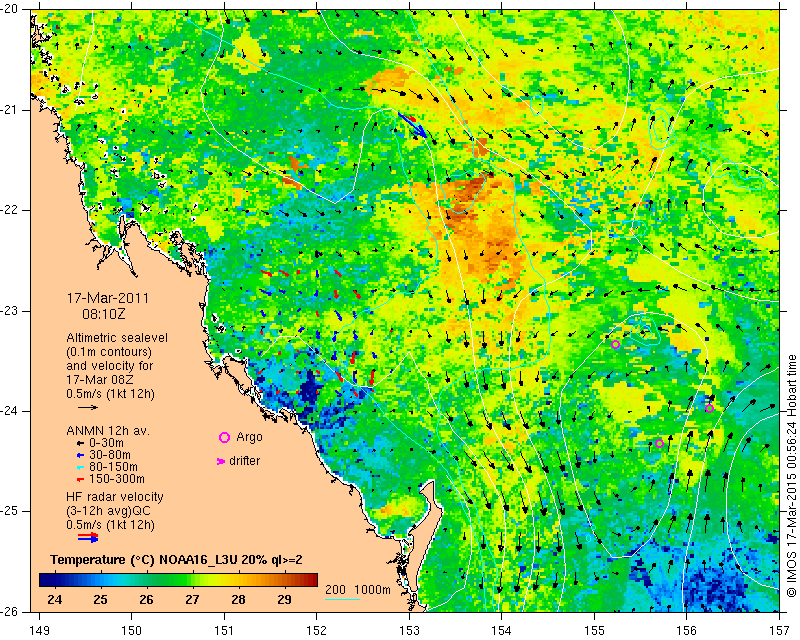Click the latitude axis label '-26'
Image resolution: width=800 pixels, height=640 pixels.
9,612
